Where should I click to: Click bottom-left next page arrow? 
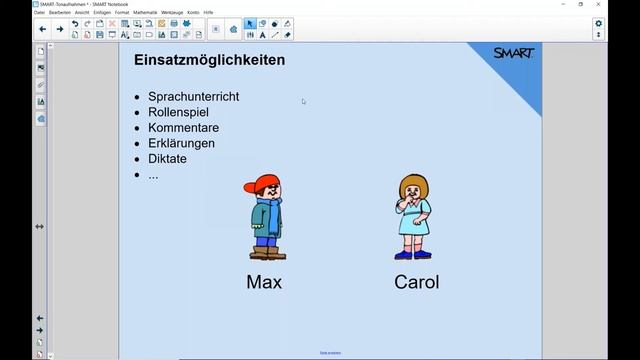click(x=40, y=330)
